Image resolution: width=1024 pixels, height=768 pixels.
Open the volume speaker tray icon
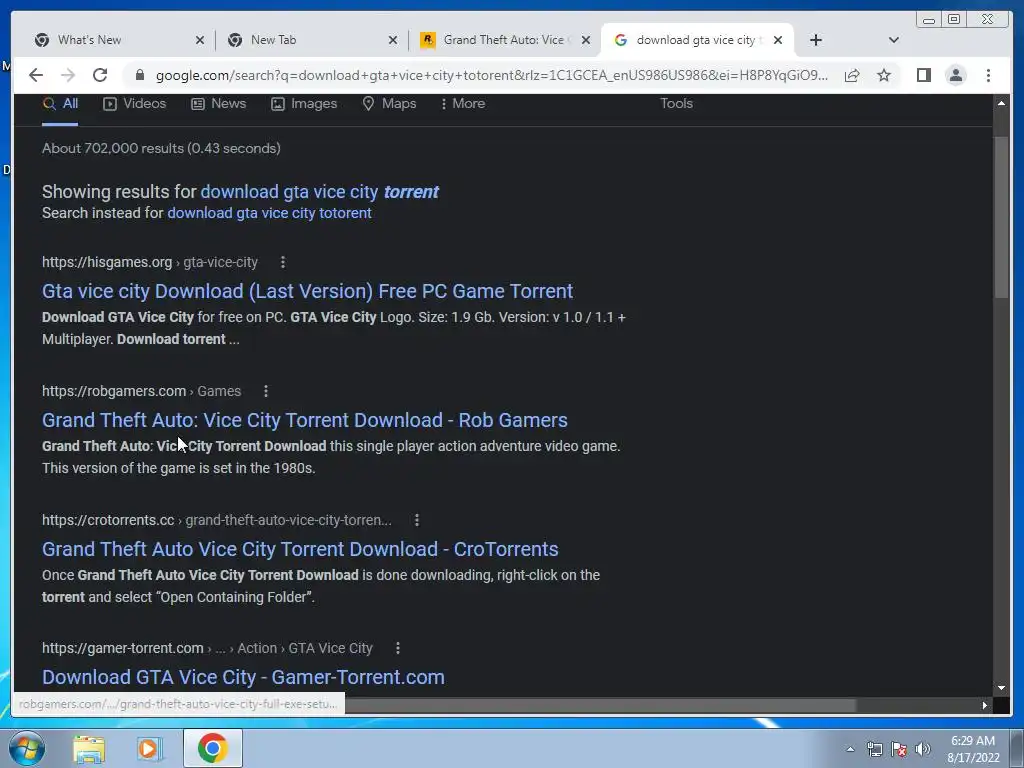923,749
